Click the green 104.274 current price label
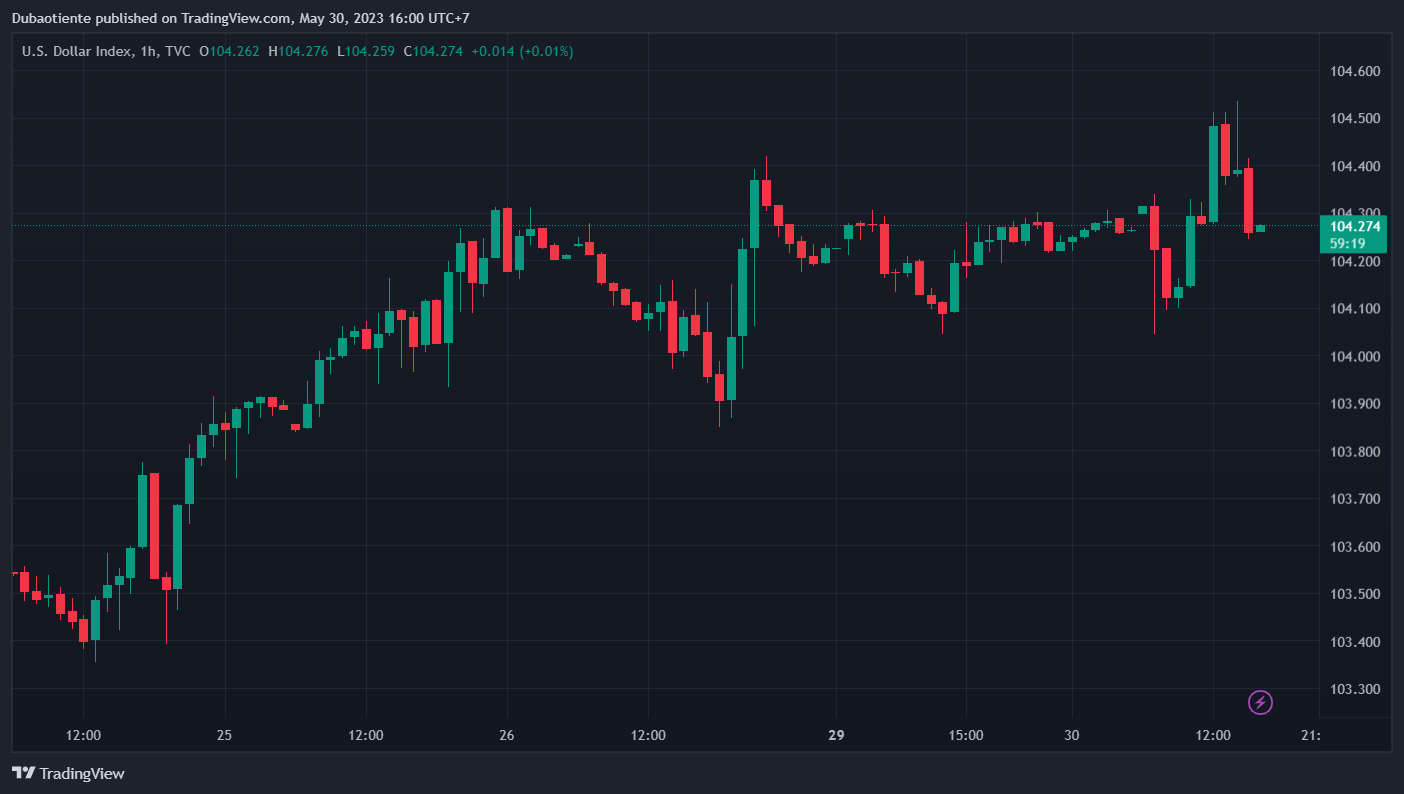The image size is (1404, 794). (x=1355, y=226)
